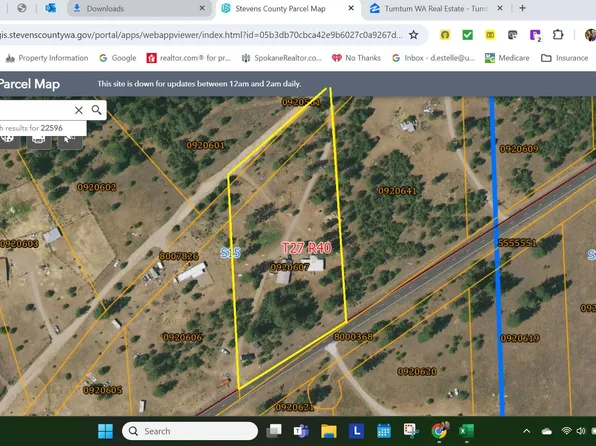Click the T27 R40 township label
The height and width of the screenshot is (446, 596).
[306, 248]
